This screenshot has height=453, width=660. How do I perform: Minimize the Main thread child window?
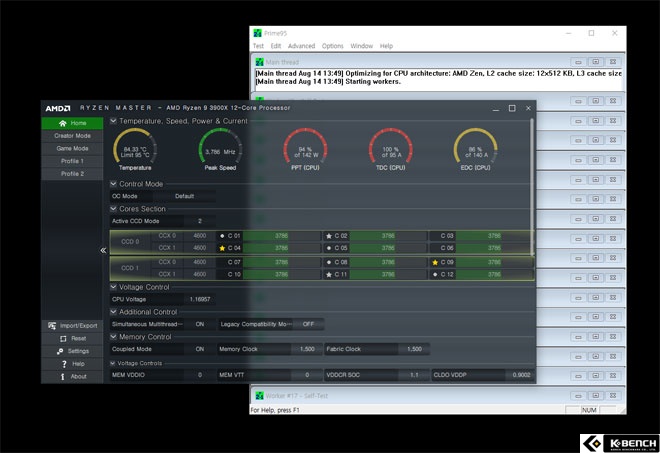[x=578, y=62]
